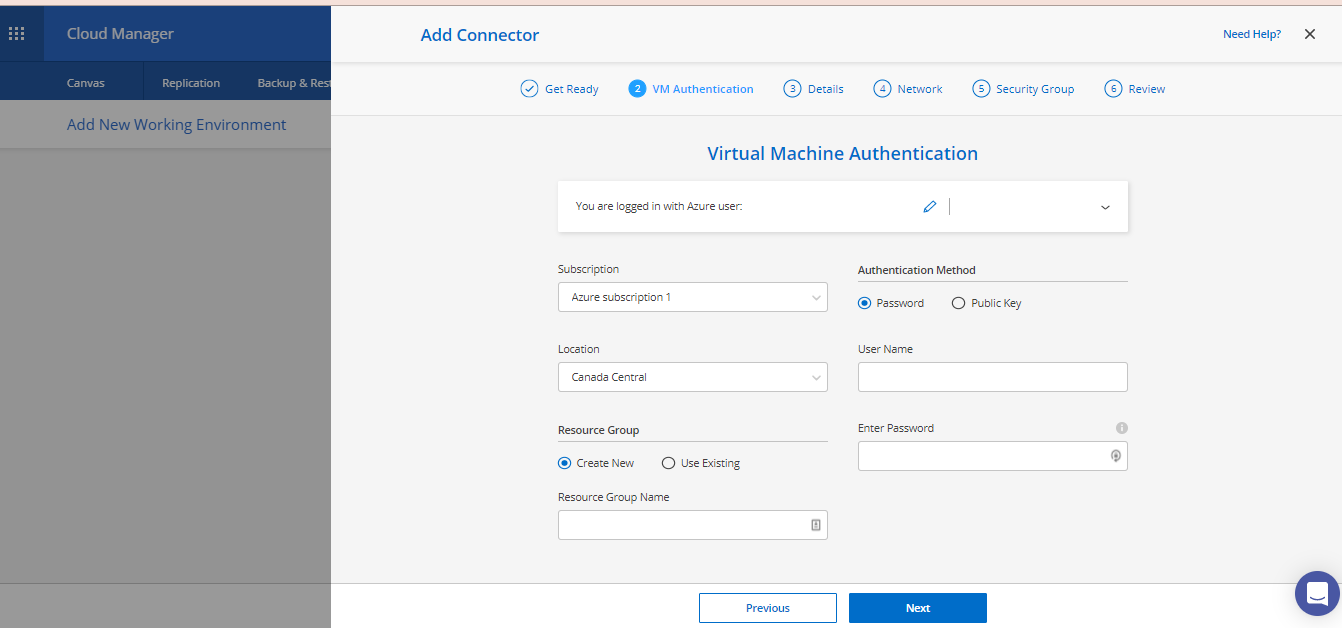Click the key icon inside password field
This screenshot has width=1342, height=628.
point(1115,456)
